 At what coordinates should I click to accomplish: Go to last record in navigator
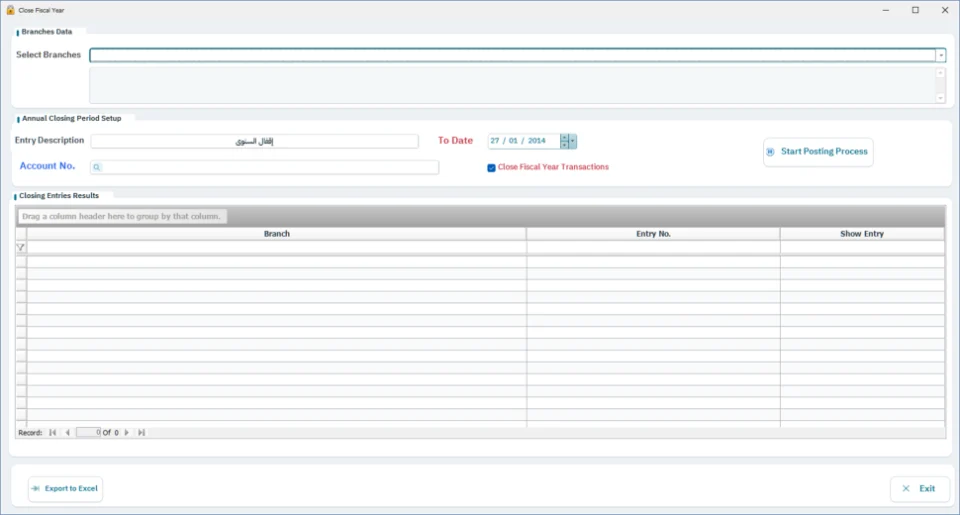pyautogui.click(x=141, y=432)
